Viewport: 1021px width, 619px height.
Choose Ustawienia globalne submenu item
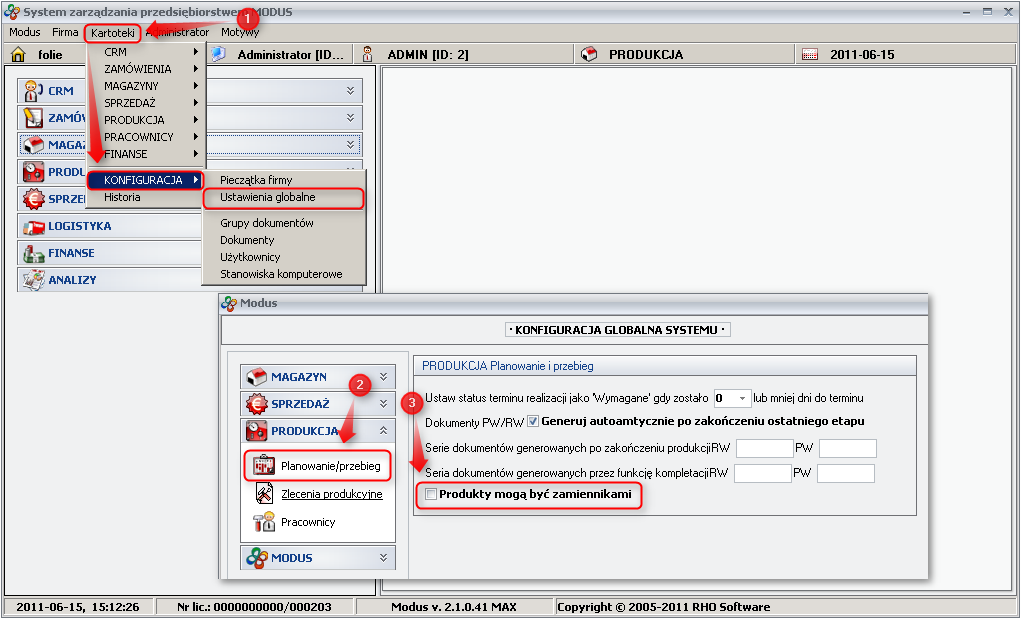[x=284, y=197]
